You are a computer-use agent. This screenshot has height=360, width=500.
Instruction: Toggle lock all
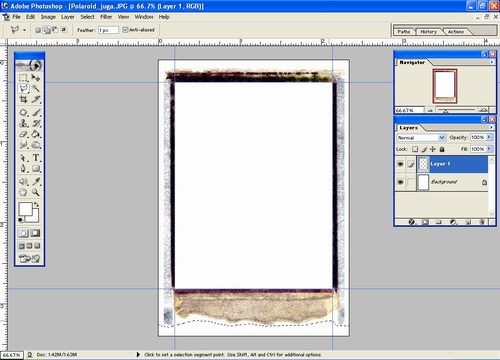click(442, 149)
